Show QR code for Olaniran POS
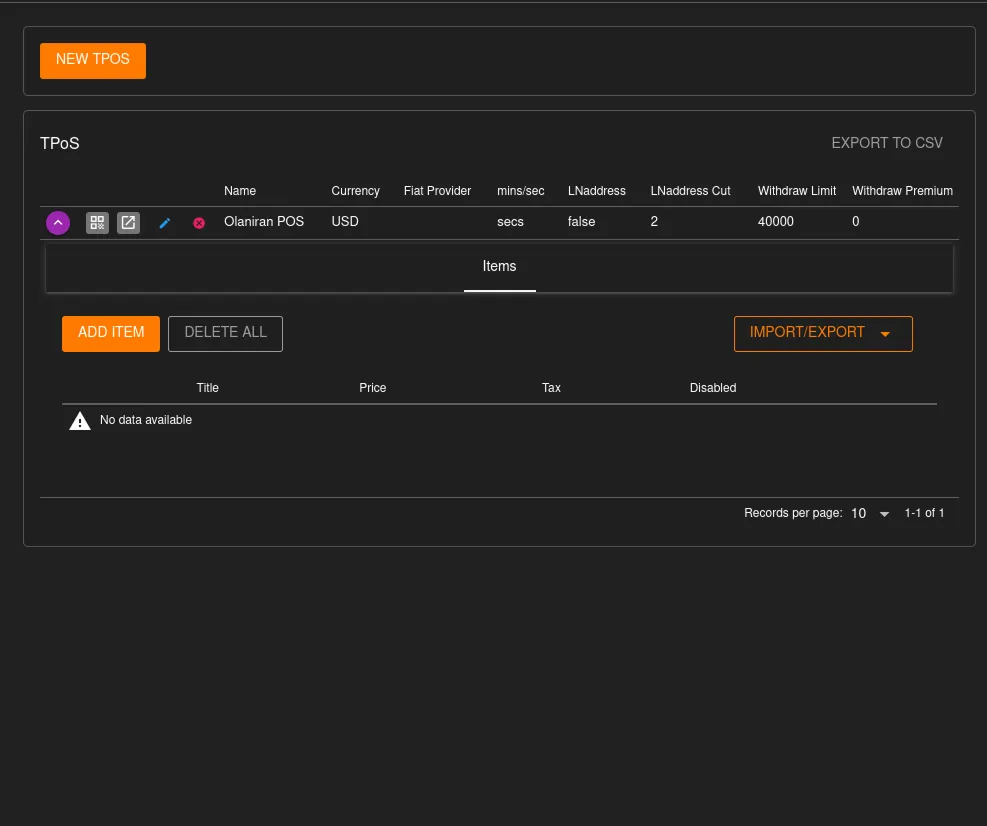The height and width of the screenshot is (826, 987). (97, 223)
